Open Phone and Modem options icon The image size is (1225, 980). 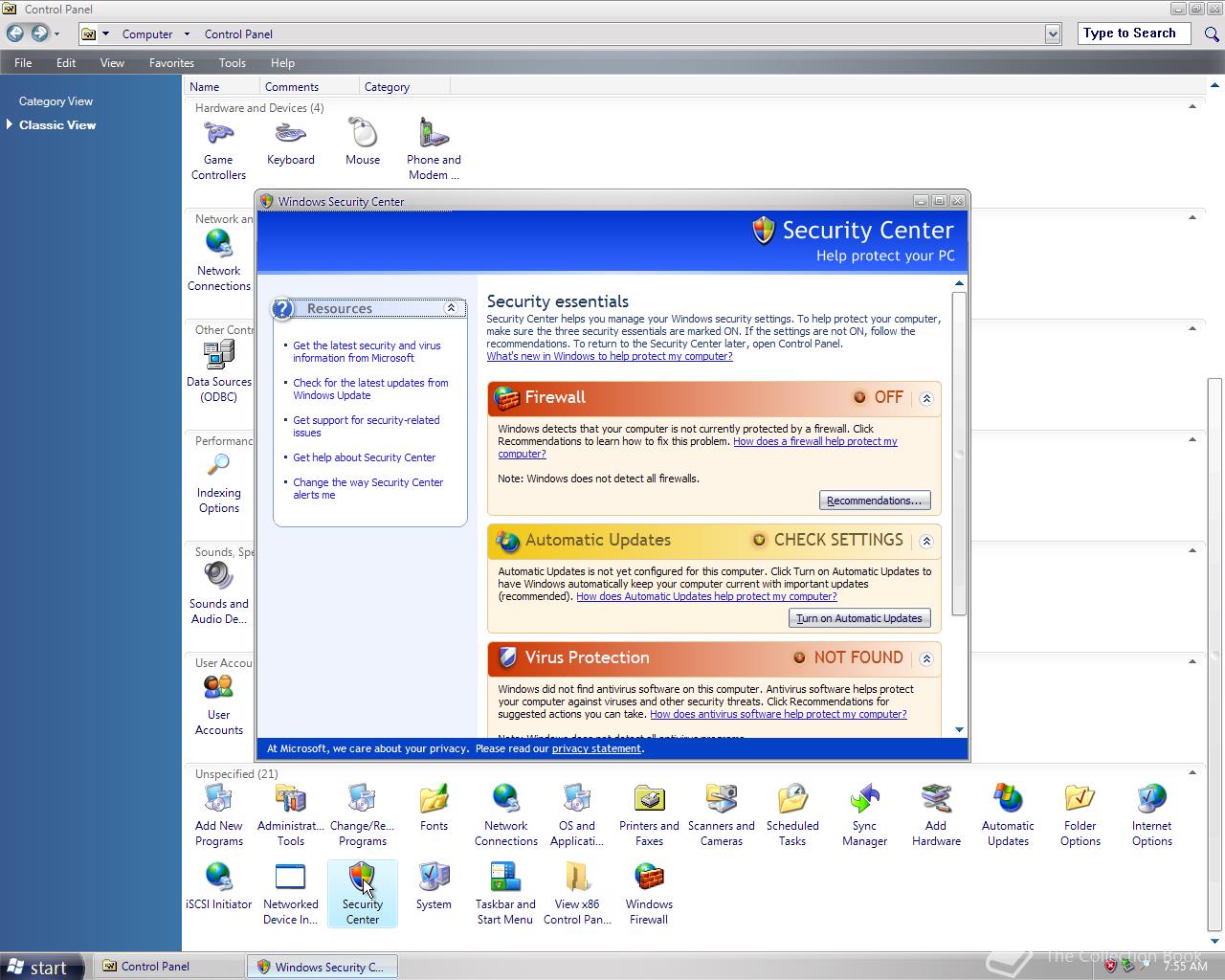point(434,149)
